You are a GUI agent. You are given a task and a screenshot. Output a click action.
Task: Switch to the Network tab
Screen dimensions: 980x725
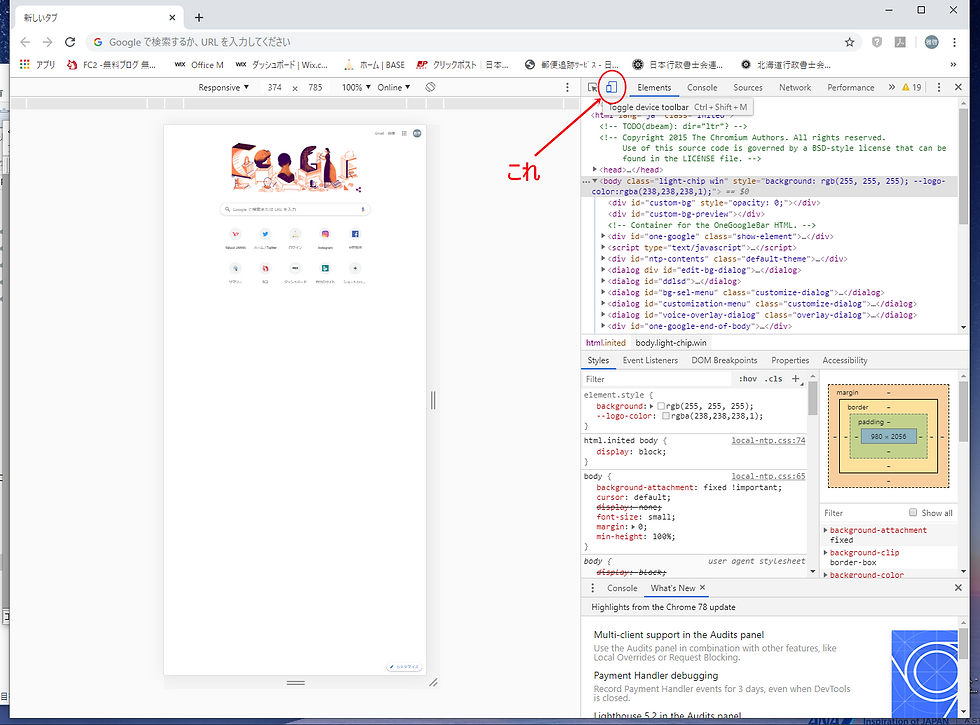pos(794,88)
